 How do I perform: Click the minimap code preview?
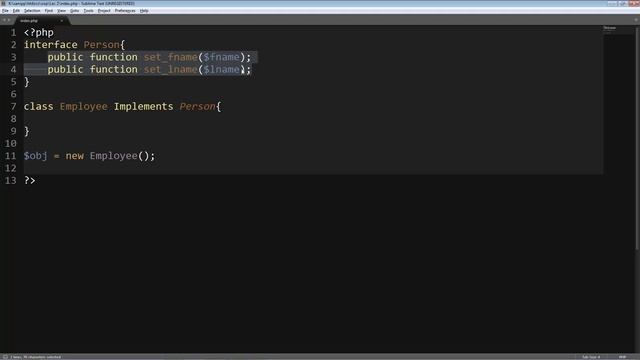pos(610,29)
